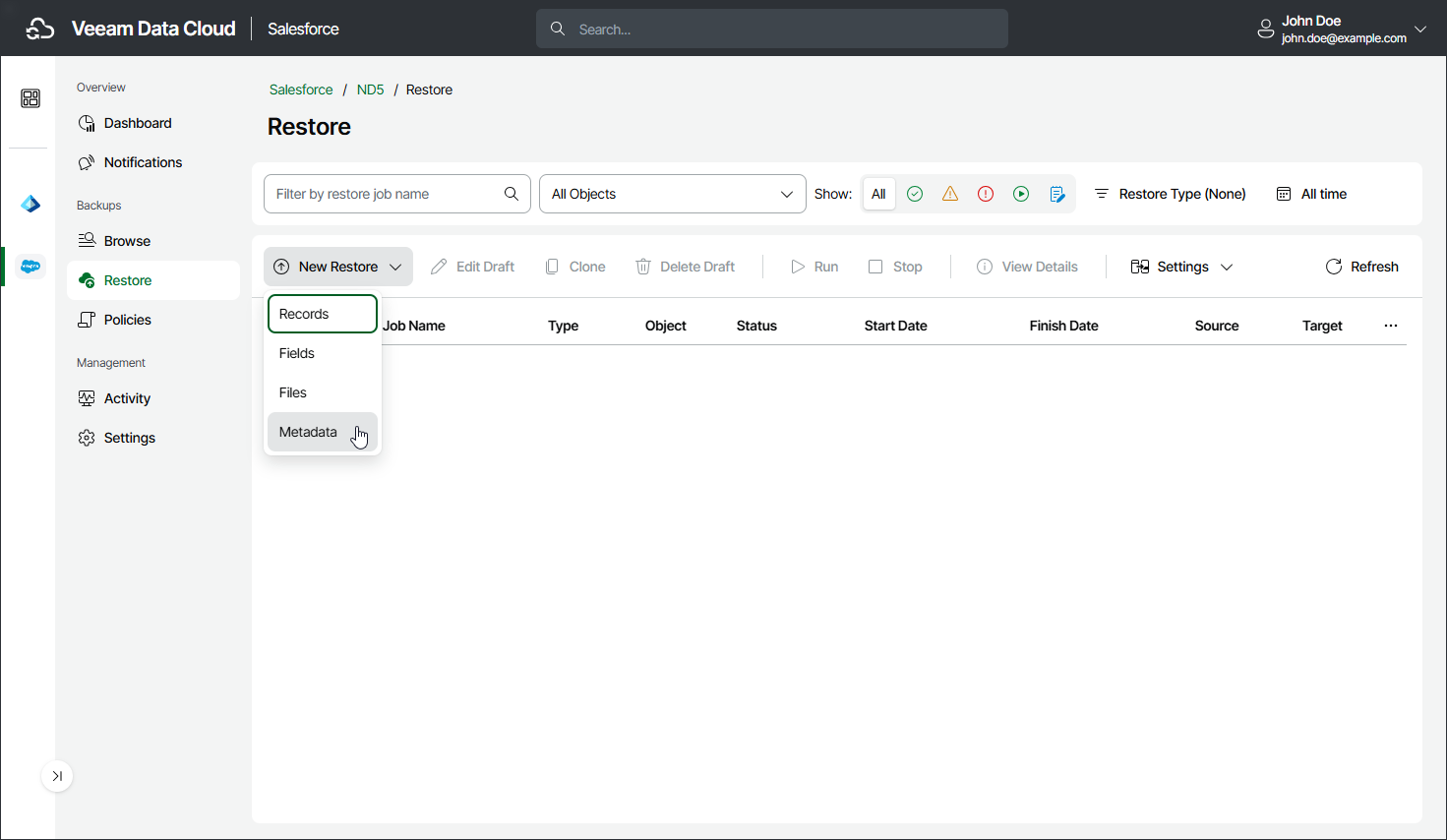This screenshot has height=840, width=1447.
Task: Choose Metadata from the New Restore menu
Action: tap(323, 432)
